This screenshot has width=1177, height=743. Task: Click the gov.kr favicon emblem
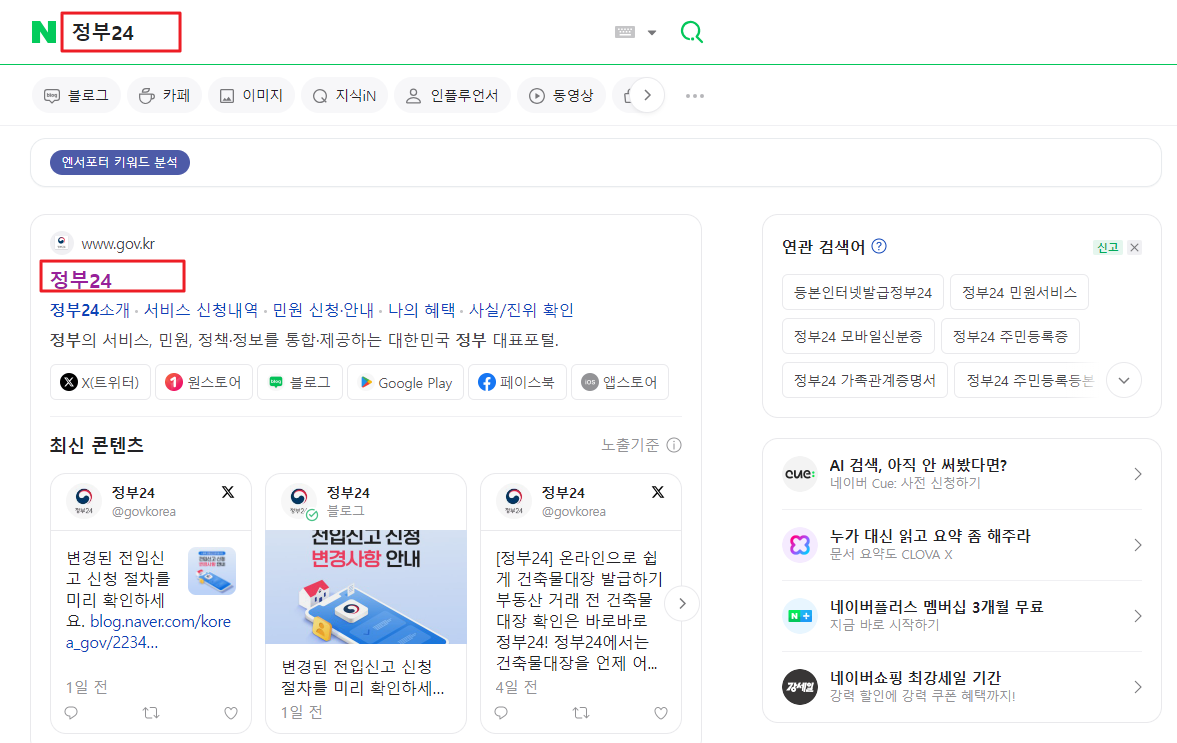62,242
